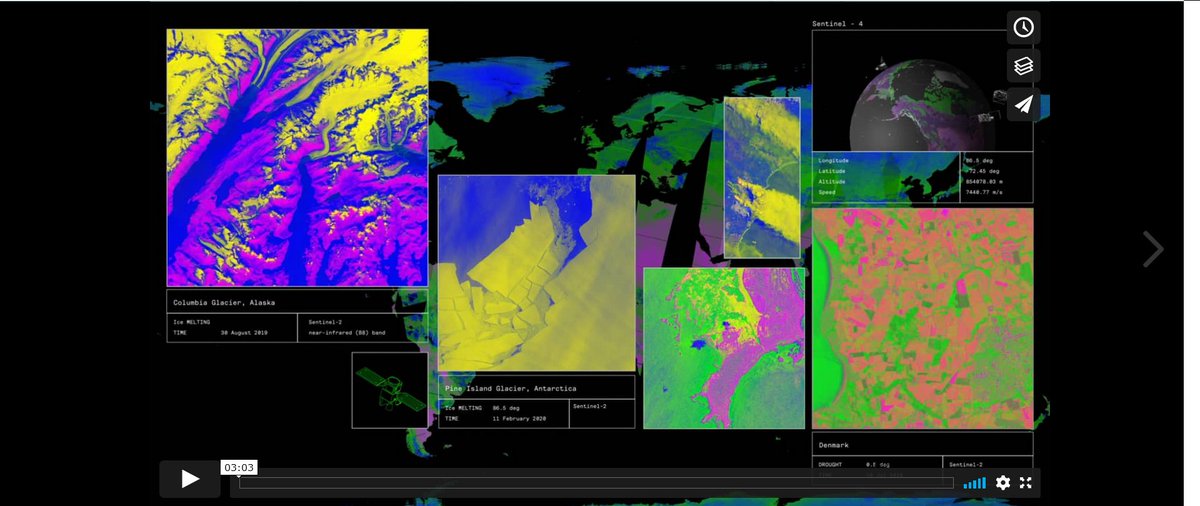Click the Sentinel-4 globe view
The image size is (1200, 506).
tap(922, 90)
